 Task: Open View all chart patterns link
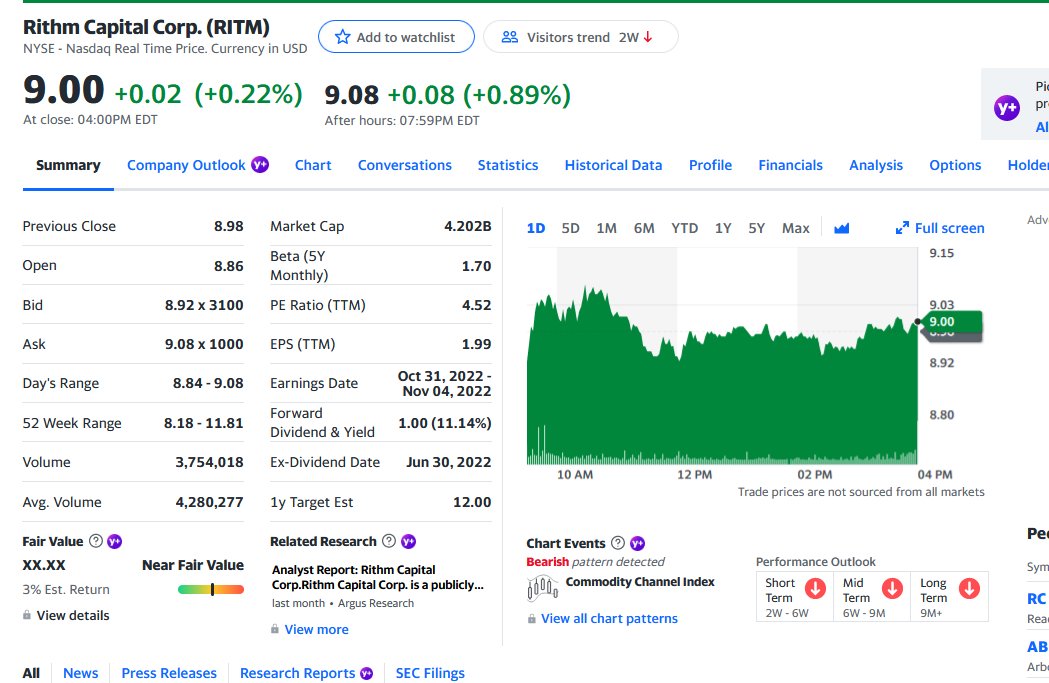click(609, 619)
